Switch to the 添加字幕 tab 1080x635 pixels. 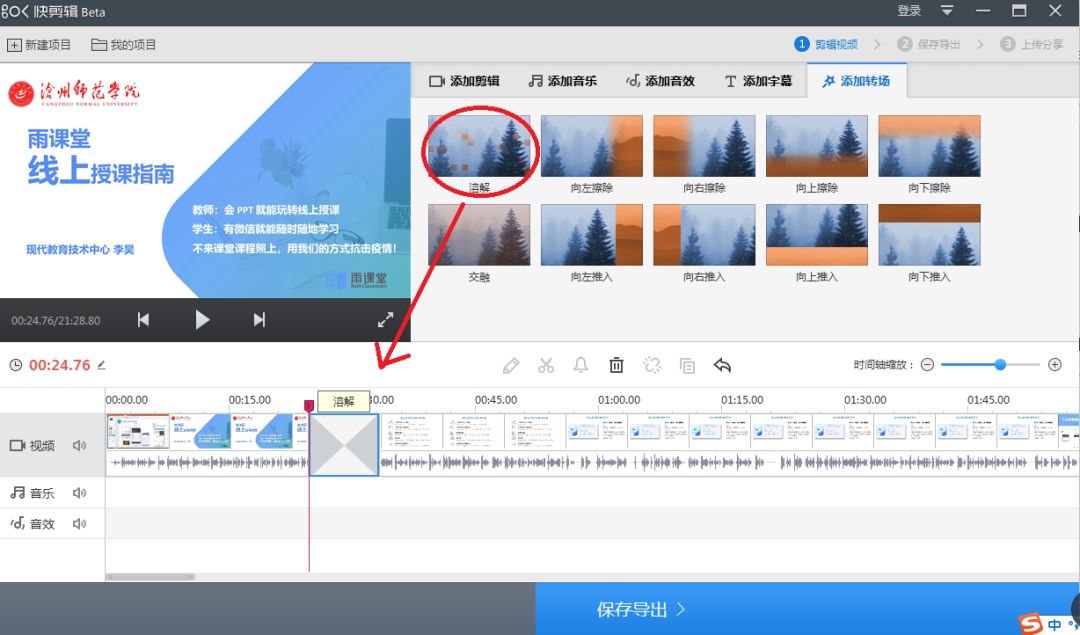pyautogui.click(x=758, y=81)
